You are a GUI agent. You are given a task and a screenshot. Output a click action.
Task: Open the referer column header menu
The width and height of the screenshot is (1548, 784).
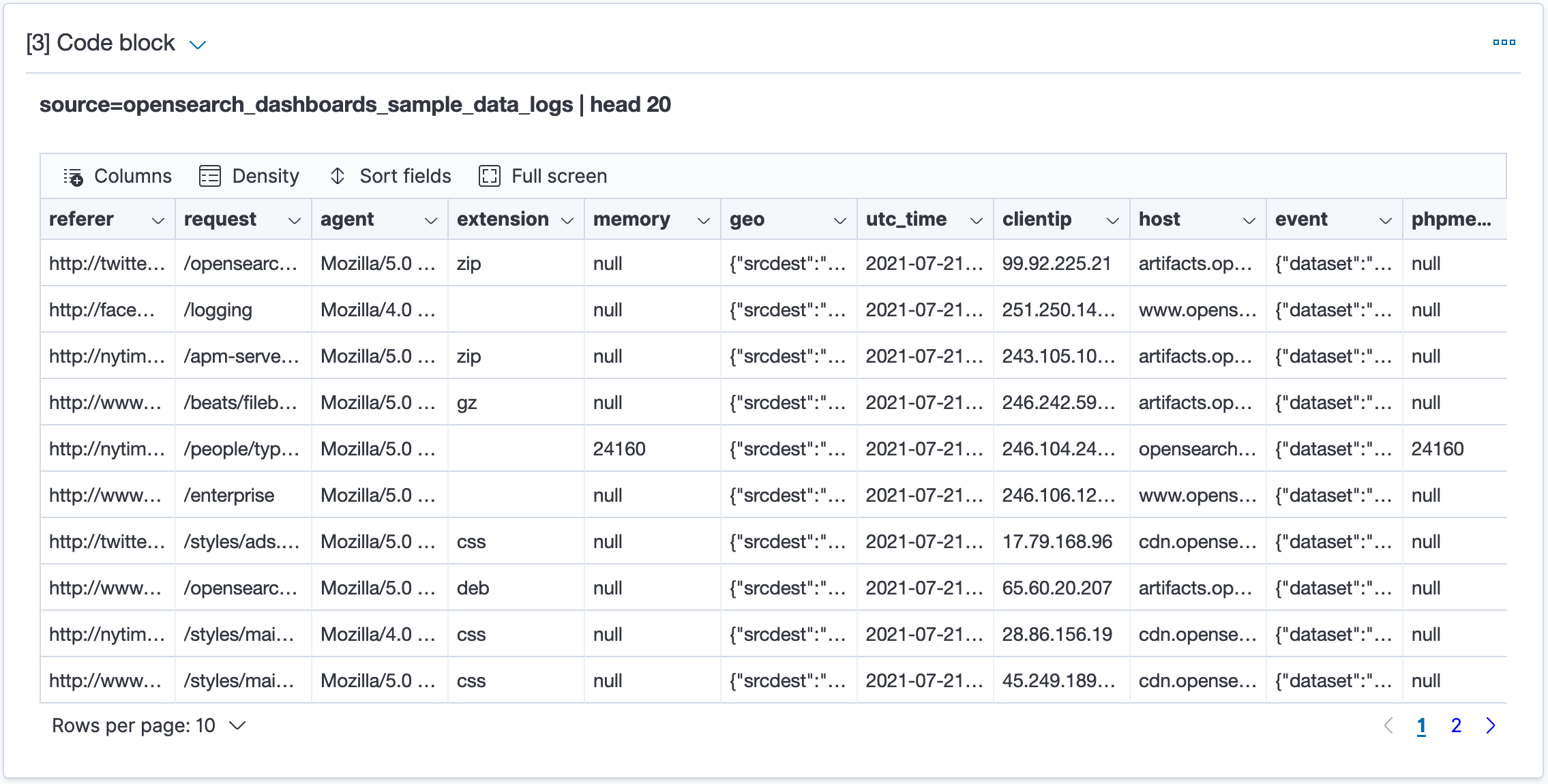click(x=158, y=220)
